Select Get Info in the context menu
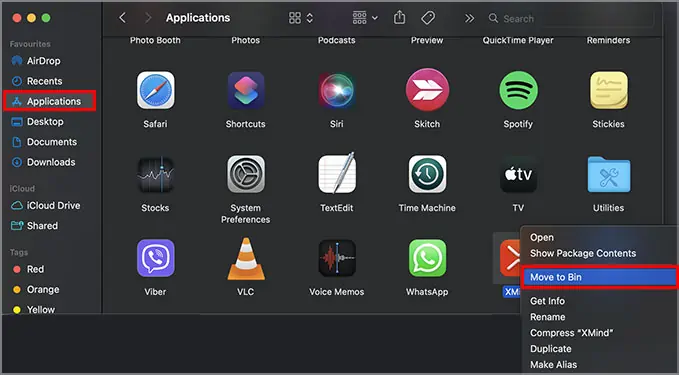This screenshot has height=375, width=679. click(547, 301)
